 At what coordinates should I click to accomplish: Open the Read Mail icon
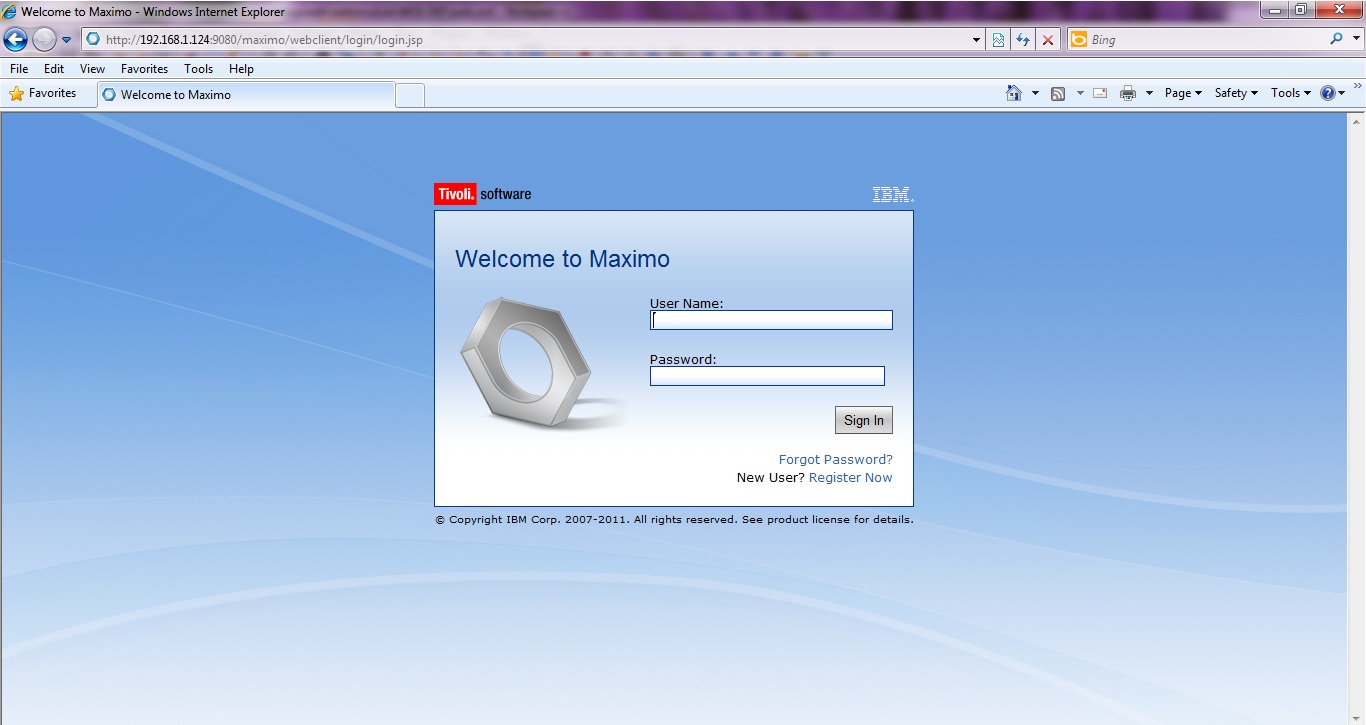[1099, 92]
